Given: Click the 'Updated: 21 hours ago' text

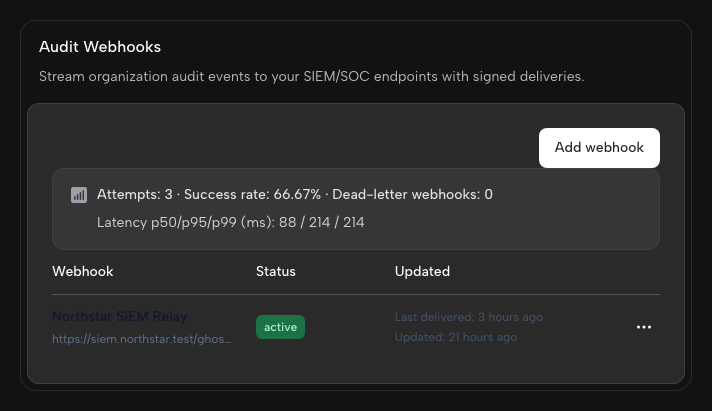Looking at the screenshot, I should [x=456, y=337].
